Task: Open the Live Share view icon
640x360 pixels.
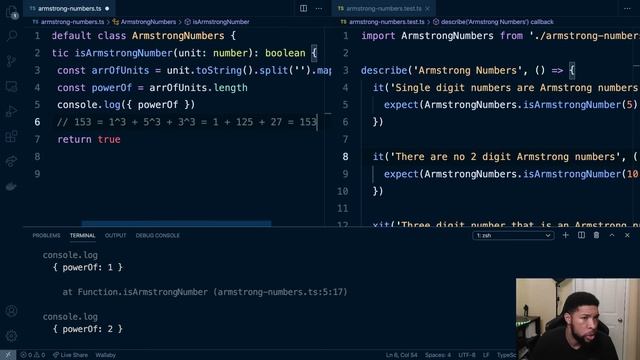Action: pos(11,161)
